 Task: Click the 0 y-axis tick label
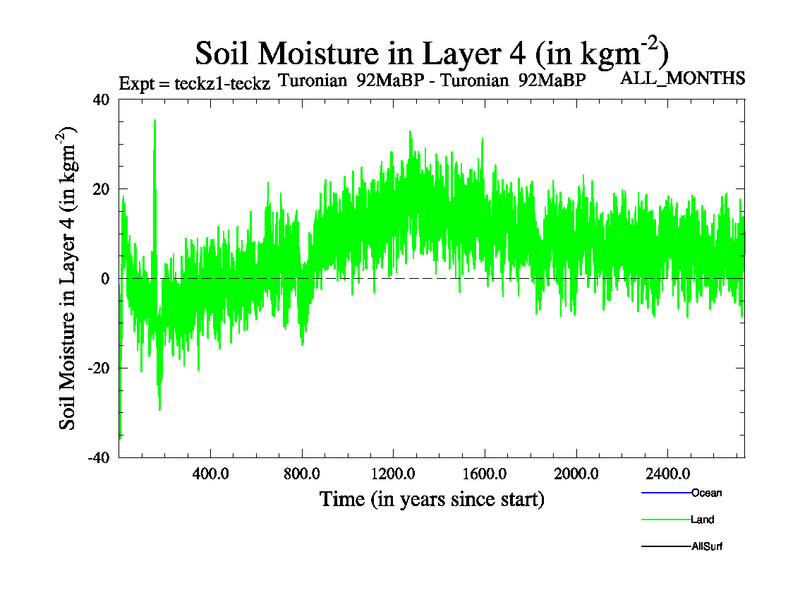[104, 278]
